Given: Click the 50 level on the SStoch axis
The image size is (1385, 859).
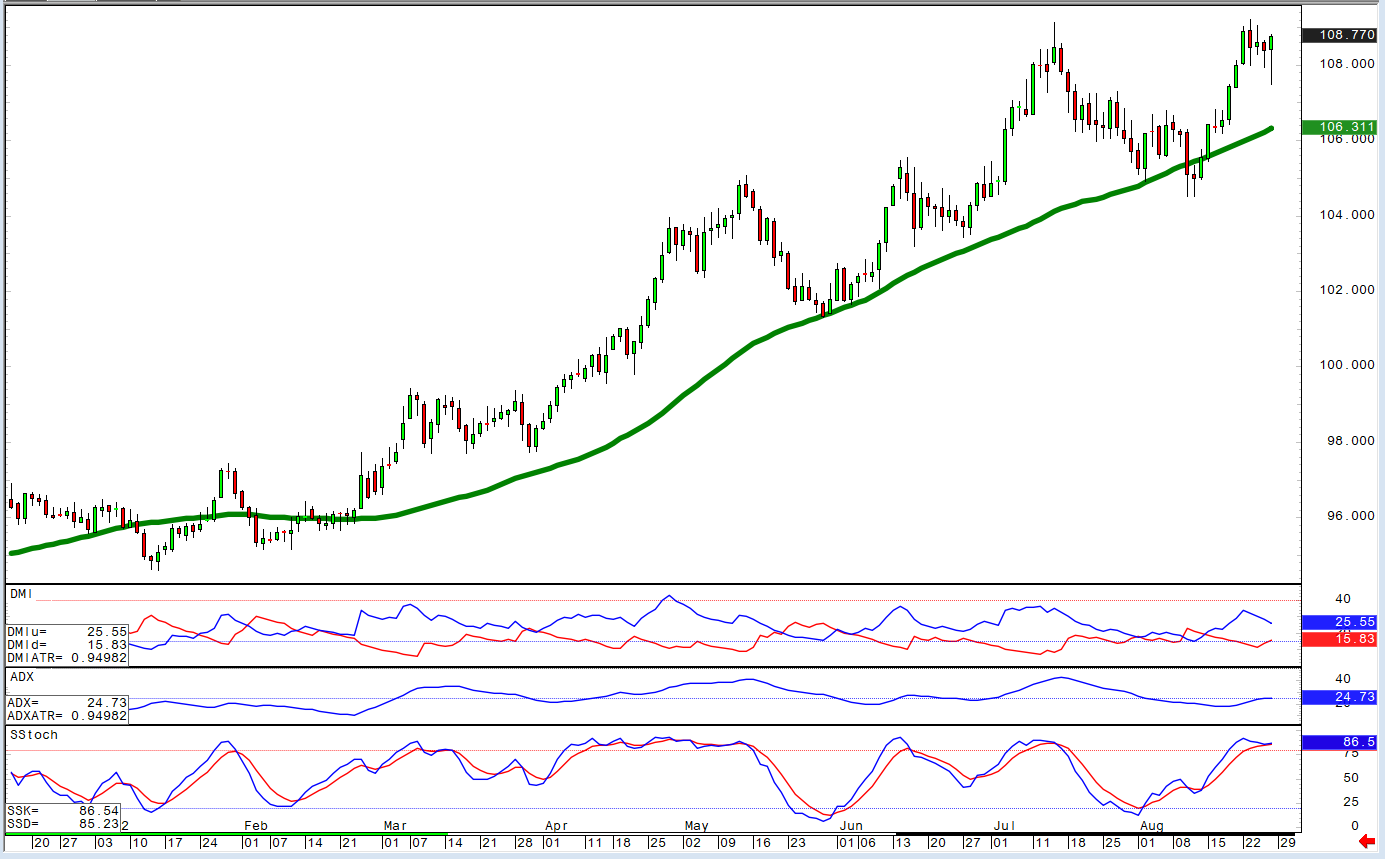Looking at the screenshot, I should [x=1351, y=777].
